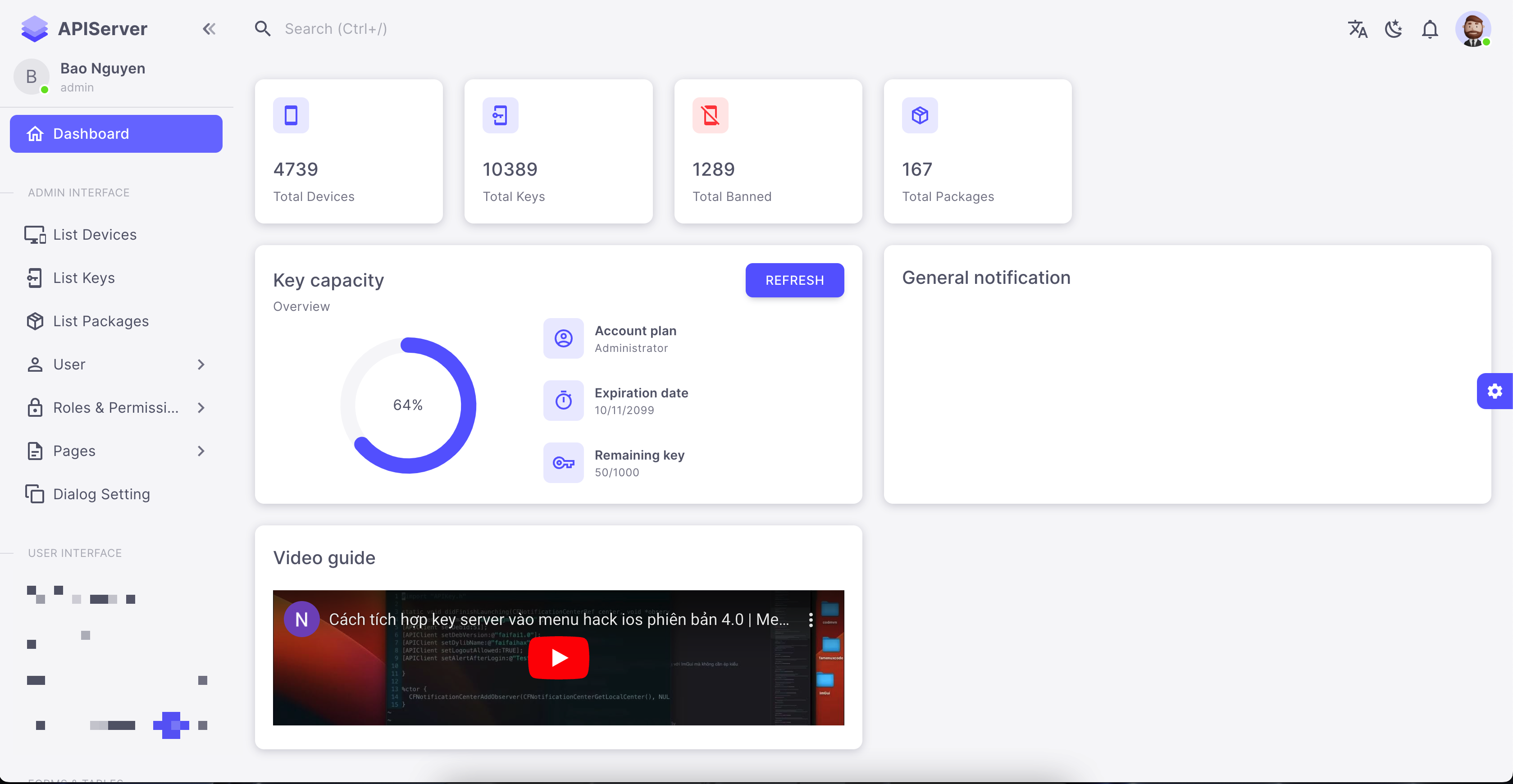Collapse the sidebar with double-chevron icon
The width and height of the screenshot is (1513, 784).
click(x=209, y=29)
